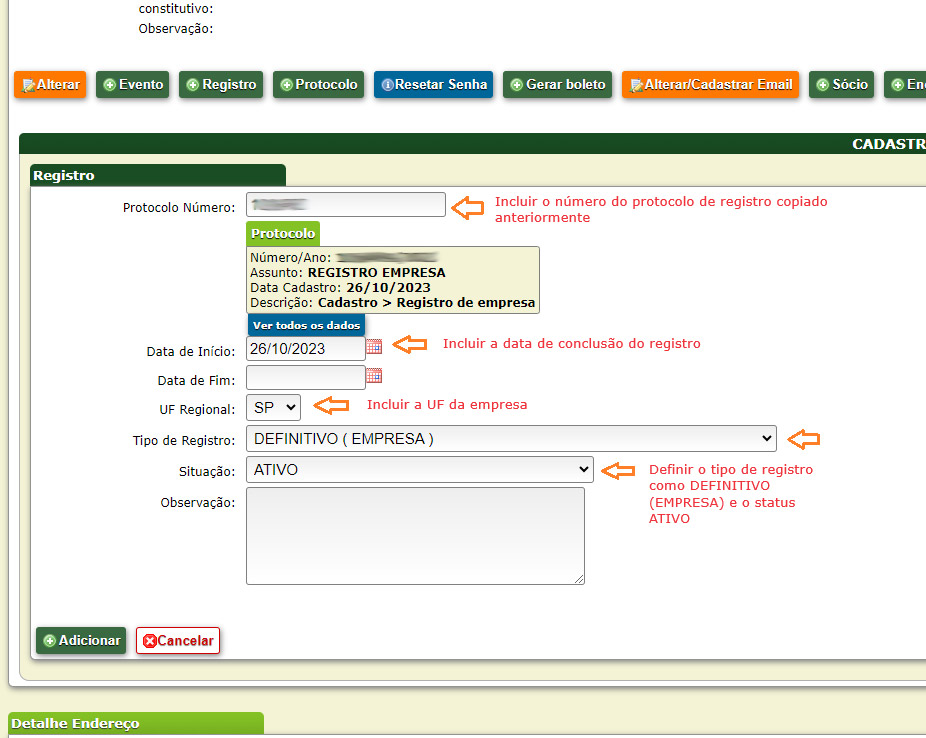Click inside the Observação text area

tap(415, 535)
